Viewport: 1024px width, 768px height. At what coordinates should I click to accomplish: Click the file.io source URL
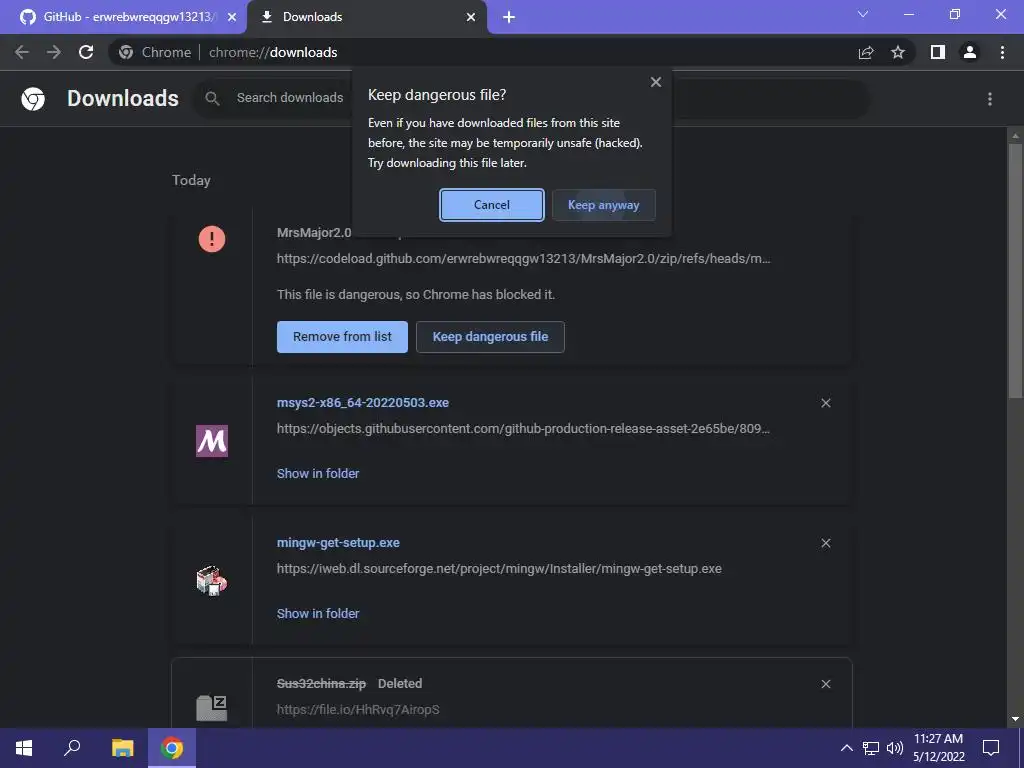pos(358,710)
